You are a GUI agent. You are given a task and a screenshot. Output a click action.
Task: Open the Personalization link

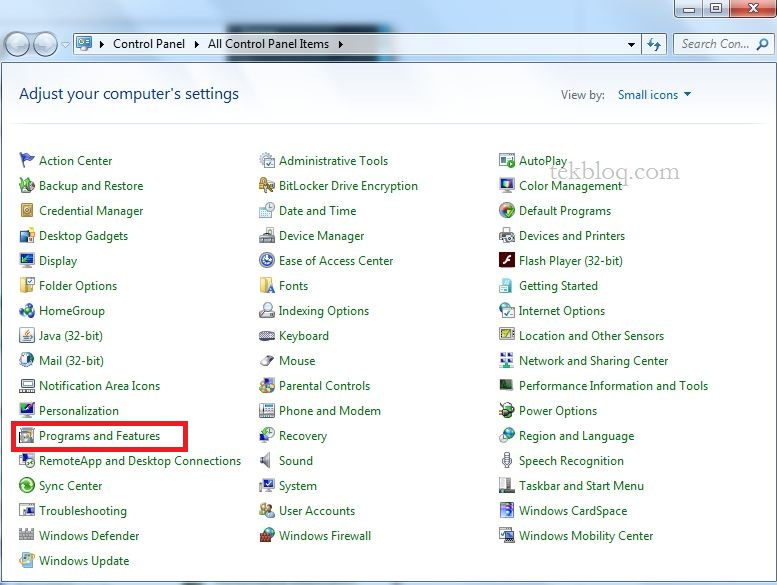point(79,411)
